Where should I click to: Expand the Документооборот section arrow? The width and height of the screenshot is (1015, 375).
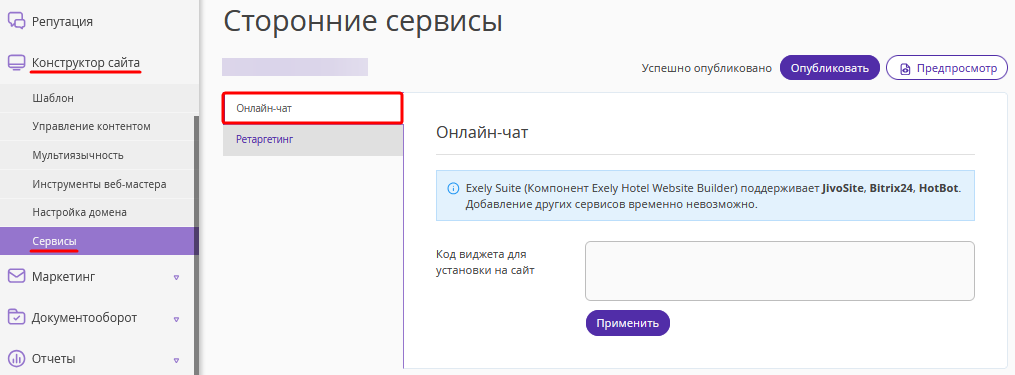(x=176, y=319)
